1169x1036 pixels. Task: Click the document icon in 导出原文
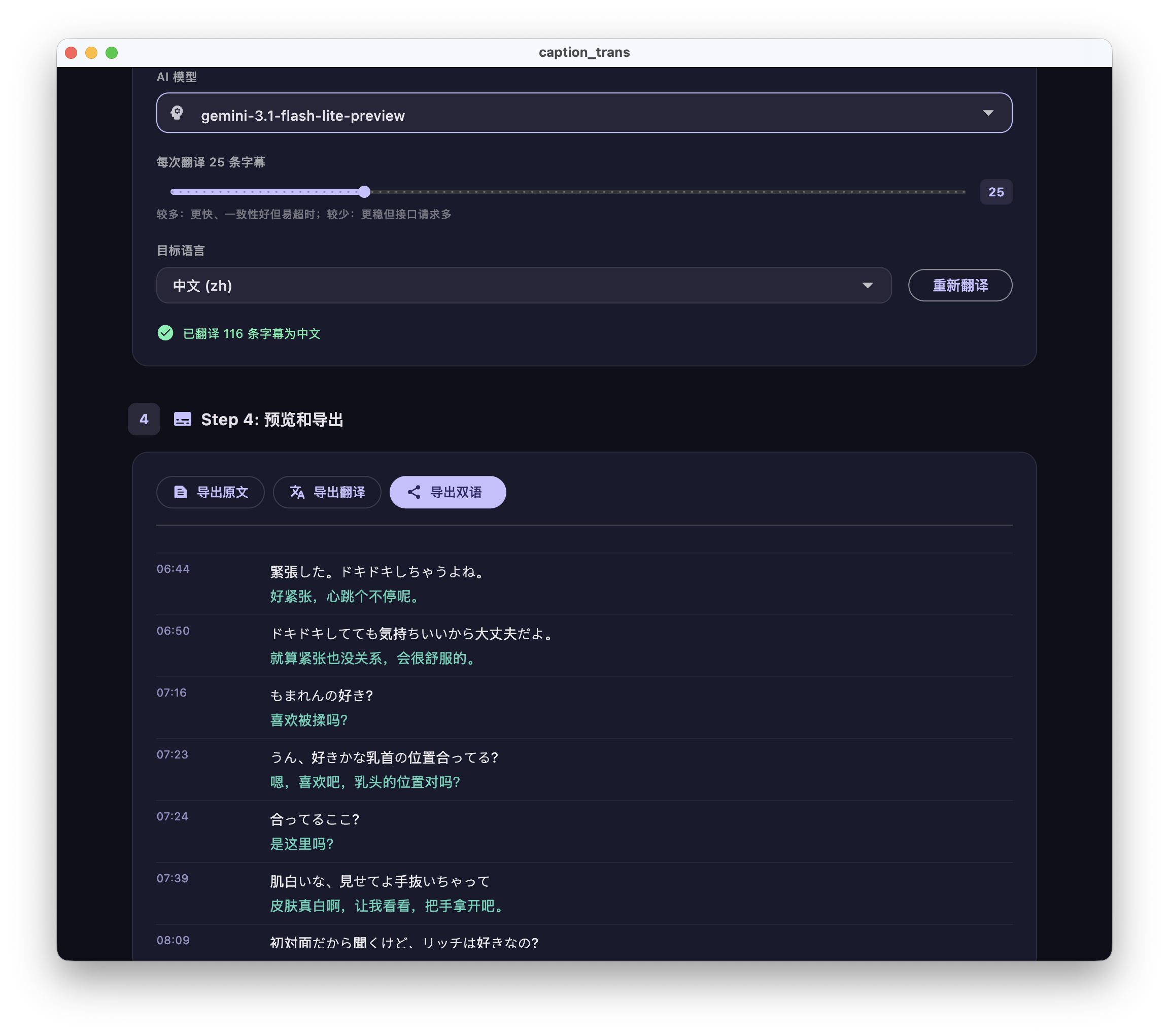pos(181,492)
